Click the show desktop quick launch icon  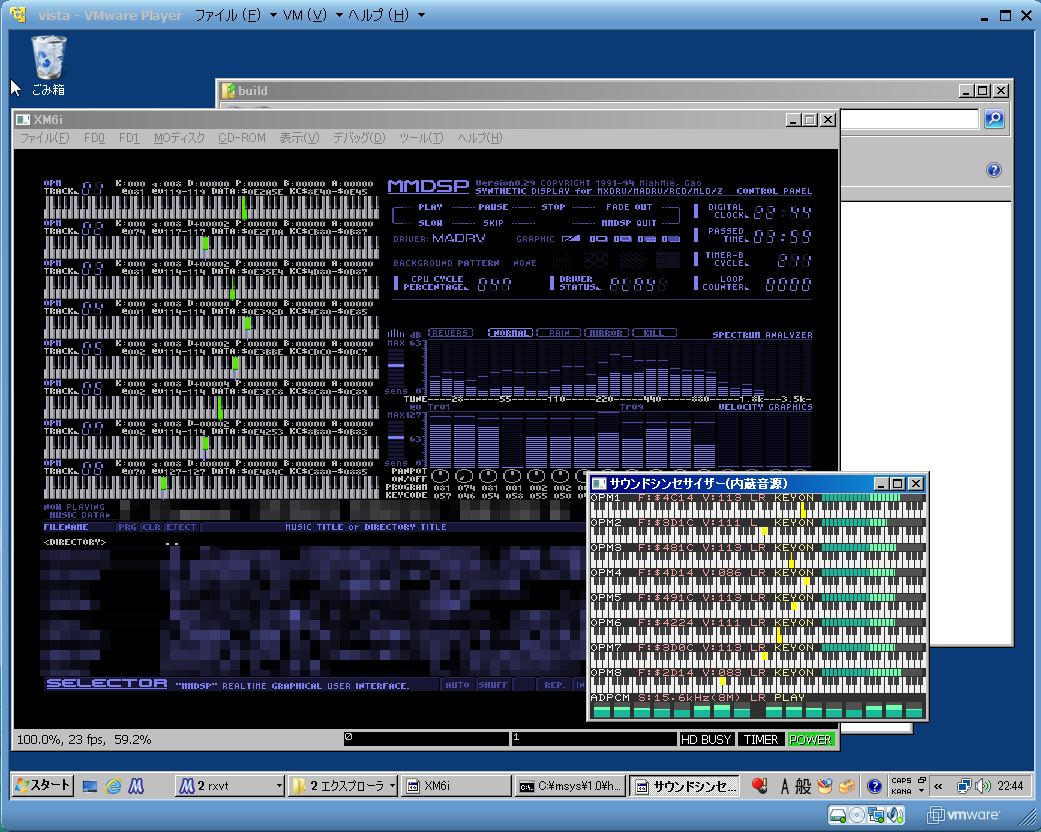click(90, 787)
